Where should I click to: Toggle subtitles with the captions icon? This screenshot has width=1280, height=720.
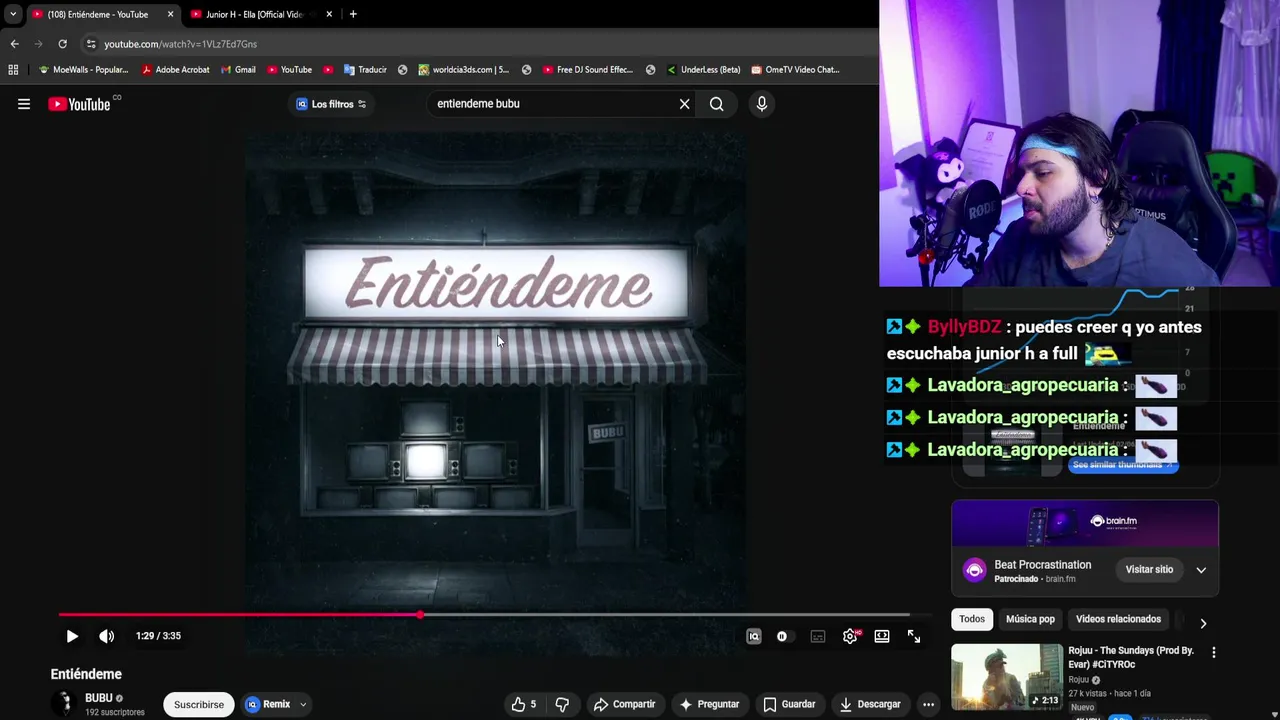(x=818, y=636)
